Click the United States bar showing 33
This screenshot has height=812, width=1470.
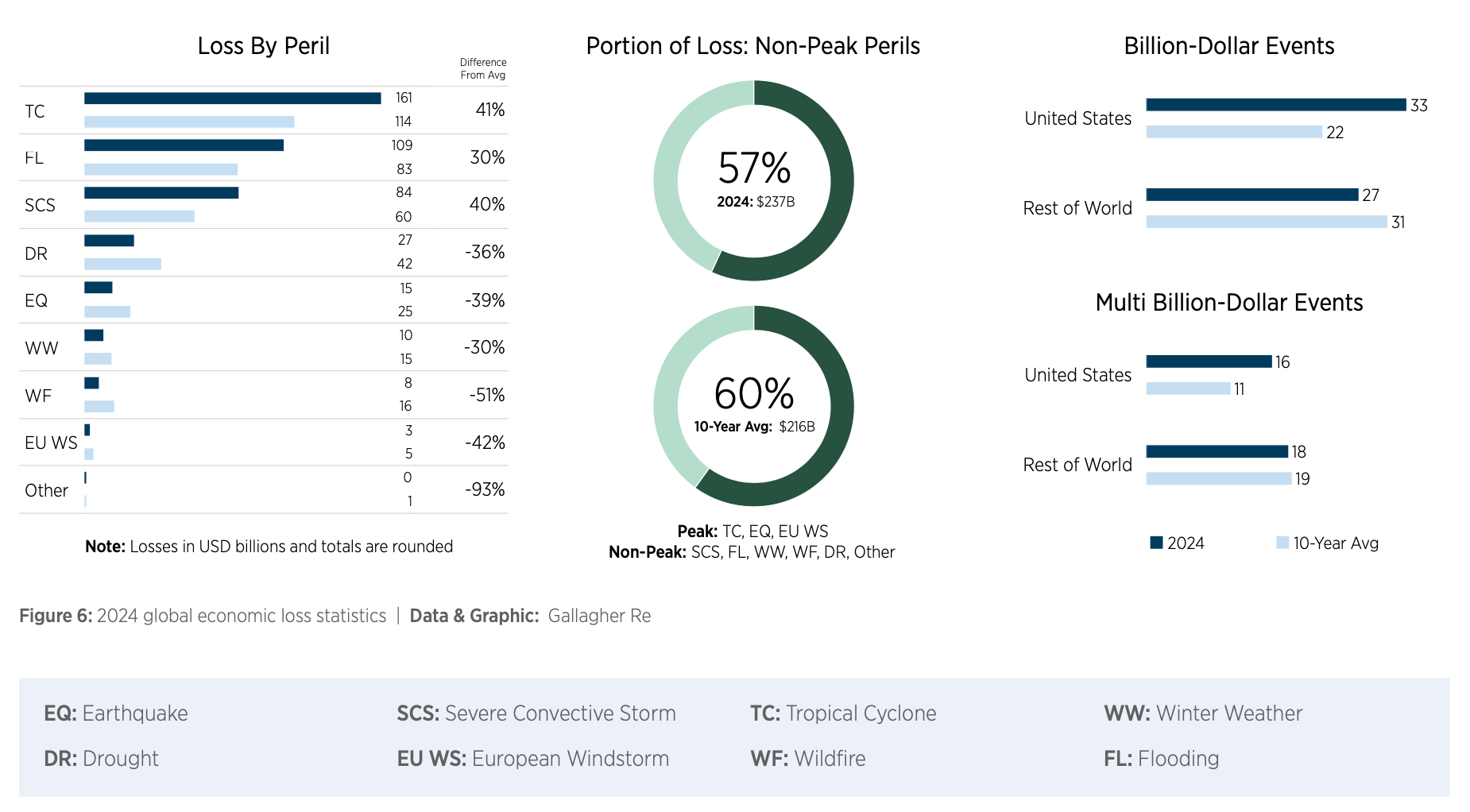(x=1275, y=105)
